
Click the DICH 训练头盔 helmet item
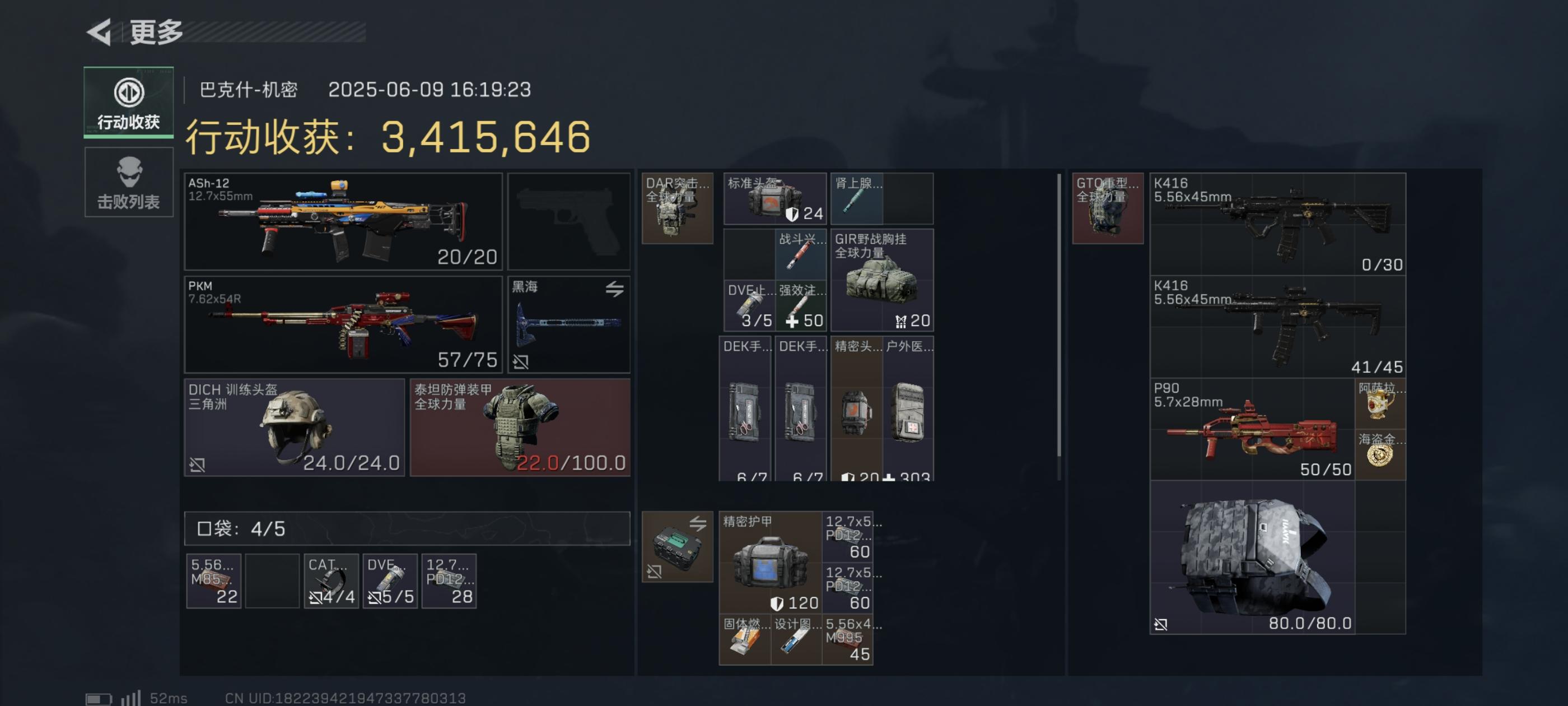click(295, 427)
